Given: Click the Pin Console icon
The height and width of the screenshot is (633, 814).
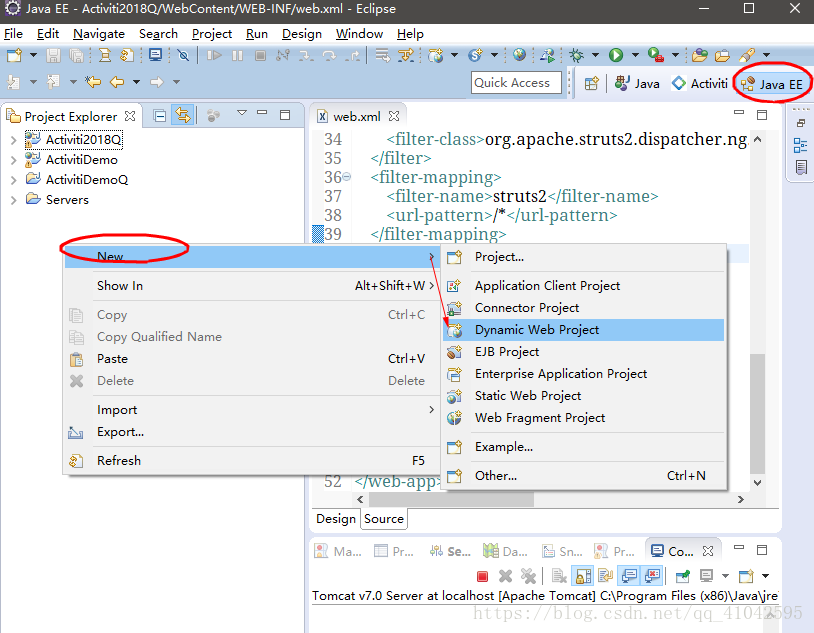Looking at the screenshot, I should coord(683,576).
